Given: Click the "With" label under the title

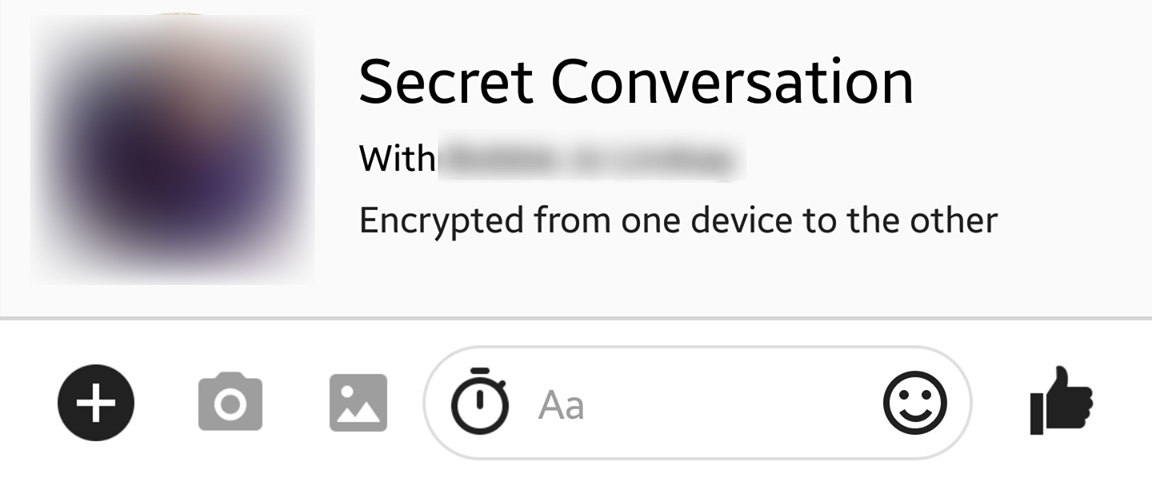Looking at the screenshot, I should [396, 159].
